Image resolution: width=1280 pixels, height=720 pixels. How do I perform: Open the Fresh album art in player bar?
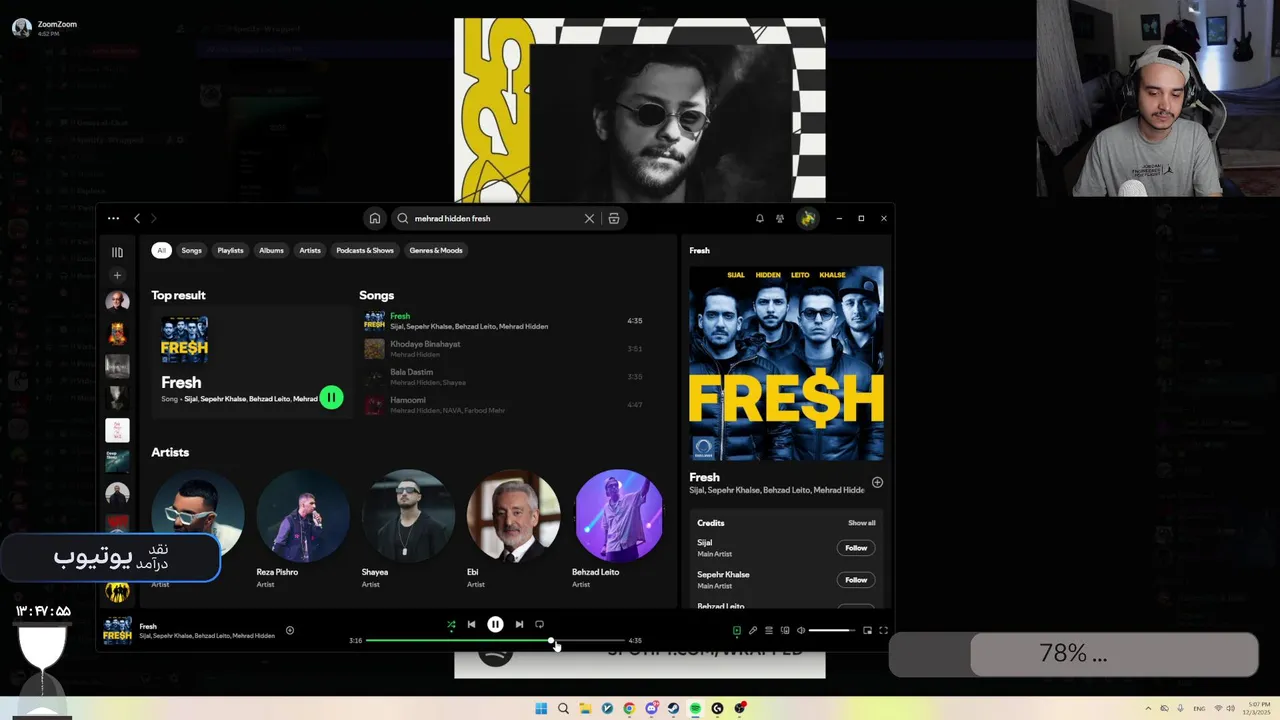coord(117,631)
